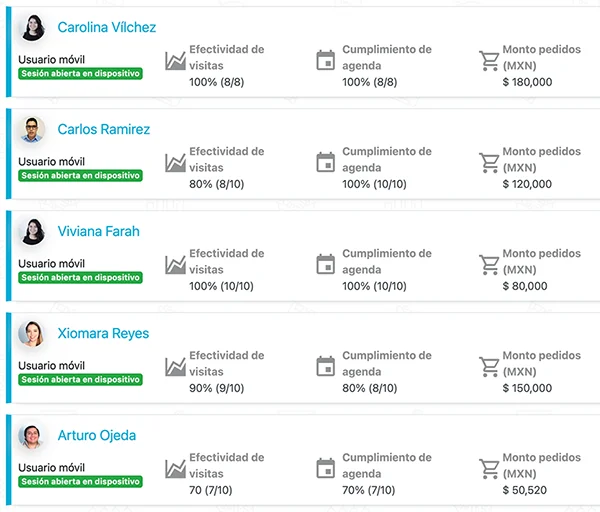This screenshot has height=512, width=600.
Task: Click Arturo Ojeda's green session status badge
Action: [80, 481]
